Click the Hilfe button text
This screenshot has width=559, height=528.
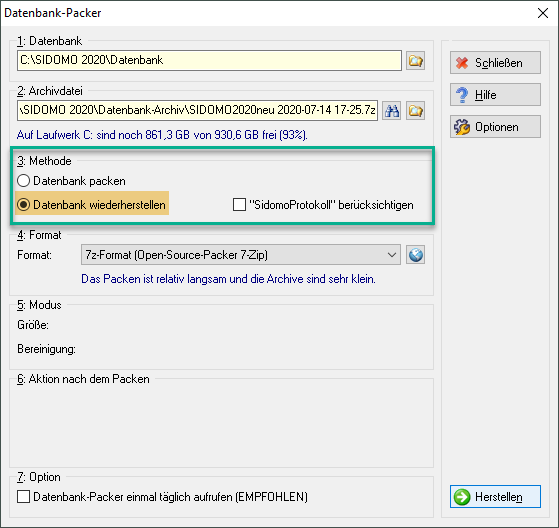click(485, 95)
